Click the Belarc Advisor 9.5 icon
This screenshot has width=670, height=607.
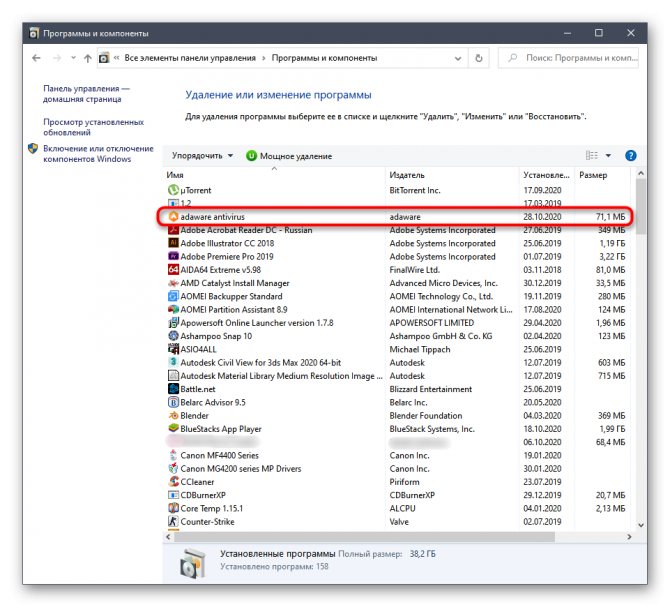pos(173,402)
